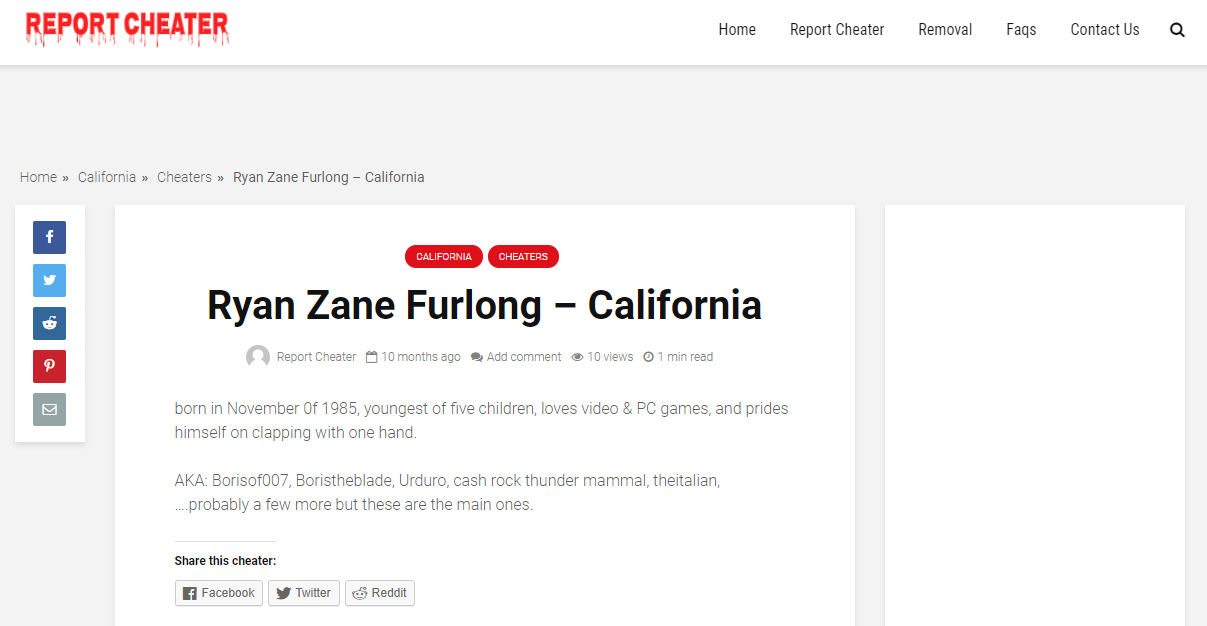Open the search magnifier in header
Screen dimensions: 1207x626
click(x=1177, y=30)
